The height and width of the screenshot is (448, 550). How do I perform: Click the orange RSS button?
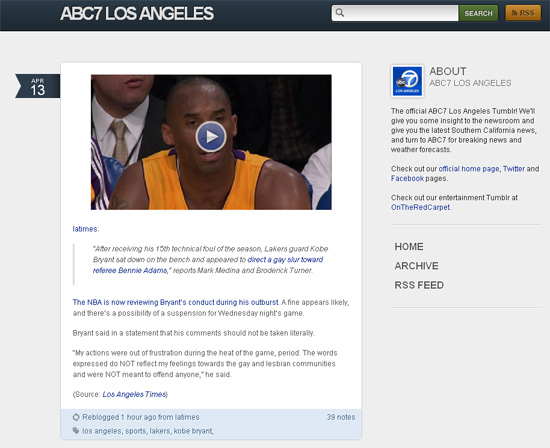coord(523,13)
